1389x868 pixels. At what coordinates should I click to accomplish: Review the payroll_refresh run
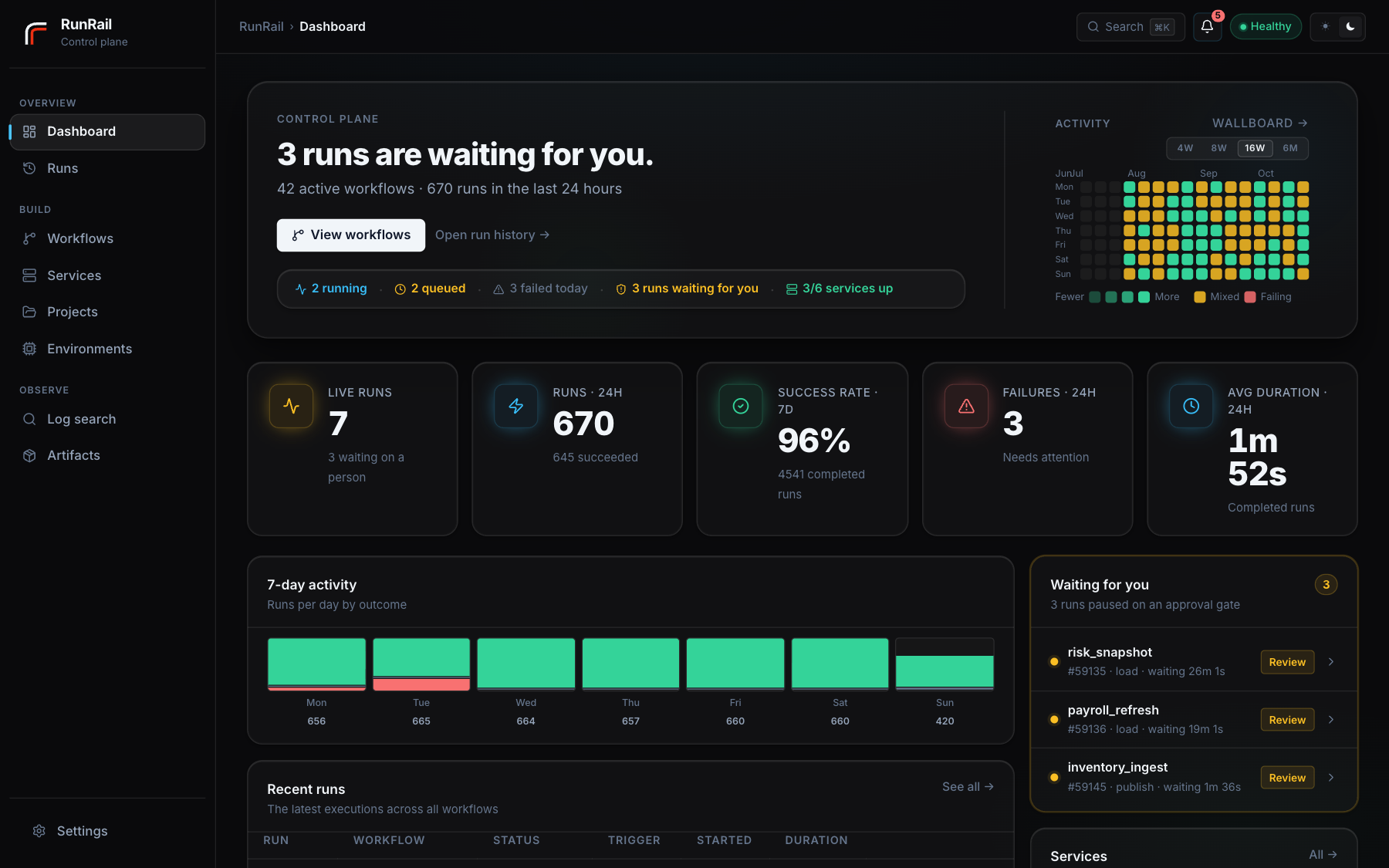(x=1287, y=720)
